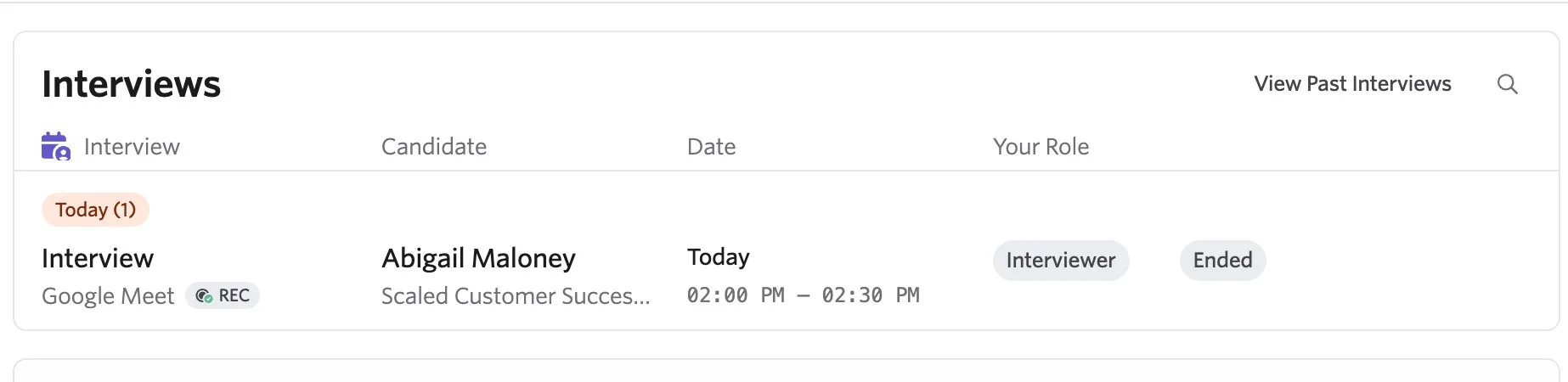Click the Google Meet location text
1568x382 pixels.
pyautogui.click(x=108, y=295)
